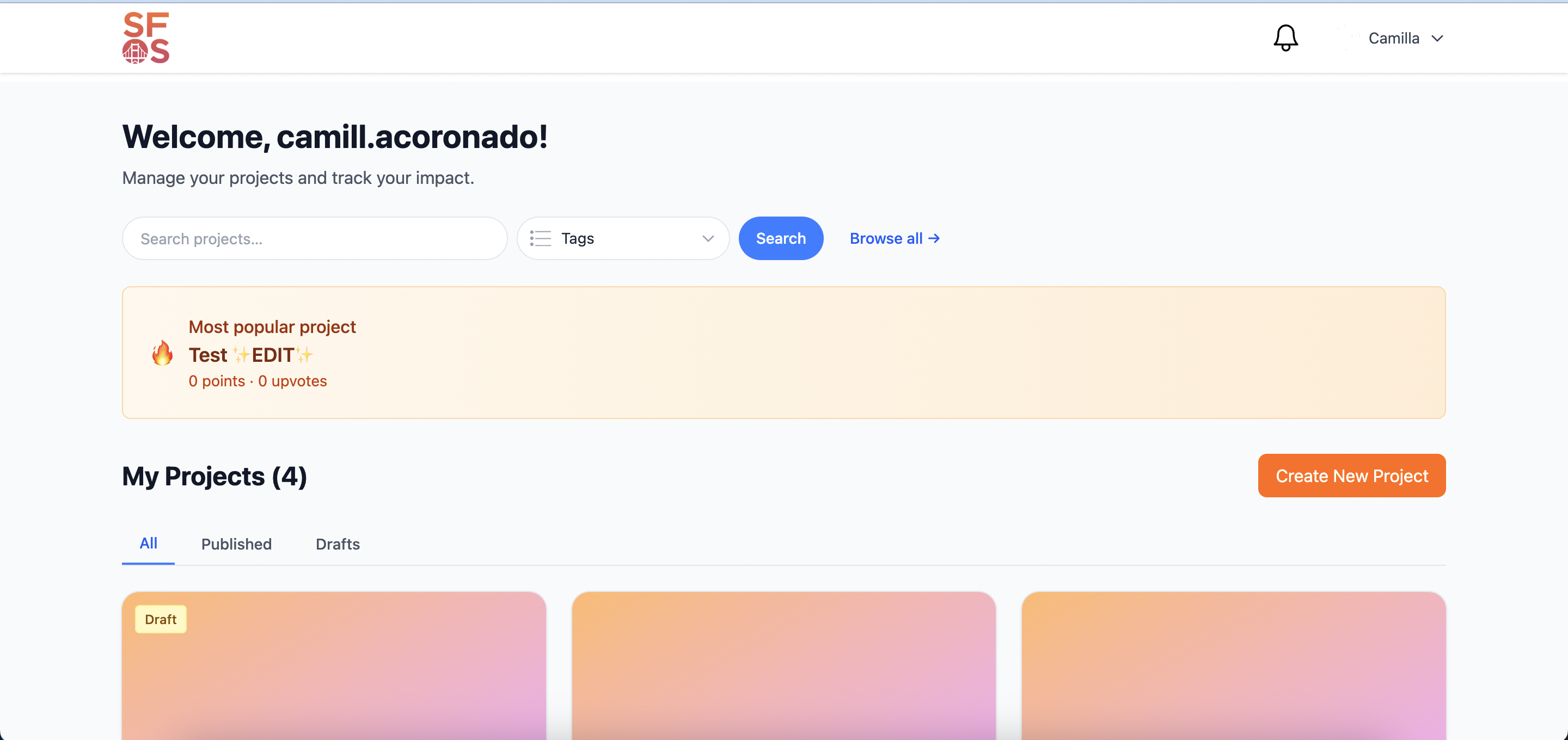Open the rightmost project card thumbnail
This screenshot has width=1568, height=740.
tap(1233, 667)
